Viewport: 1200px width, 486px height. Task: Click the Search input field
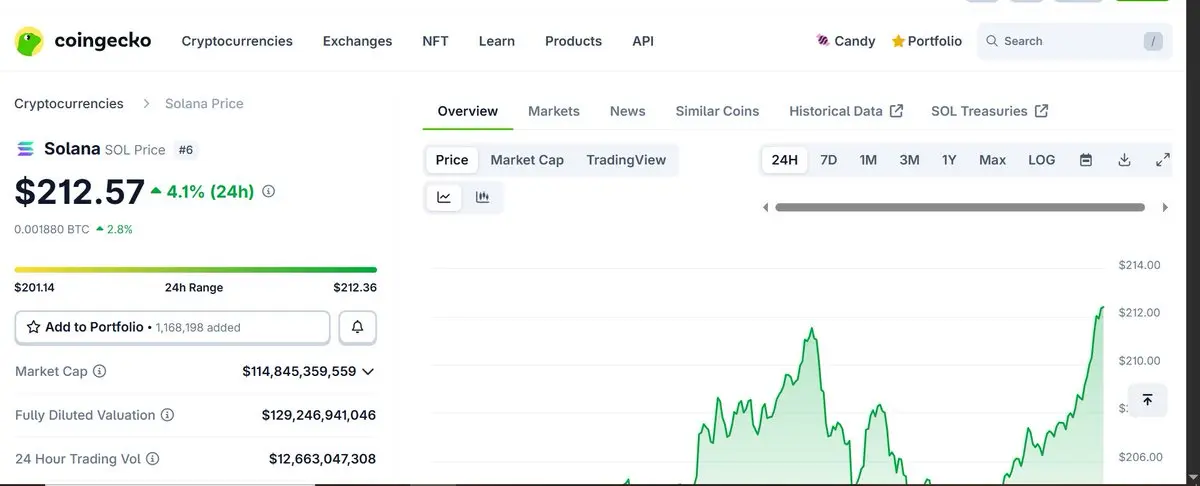1070,41
